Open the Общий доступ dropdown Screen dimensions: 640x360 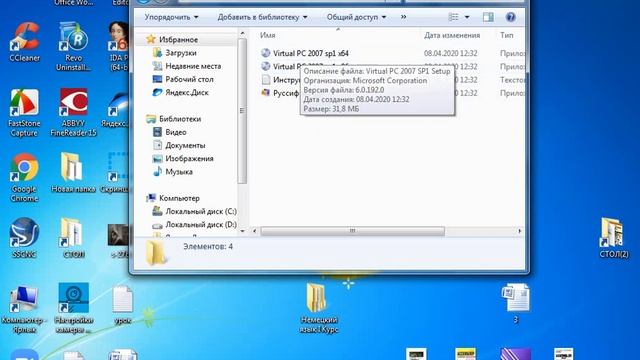pos(356,17)
